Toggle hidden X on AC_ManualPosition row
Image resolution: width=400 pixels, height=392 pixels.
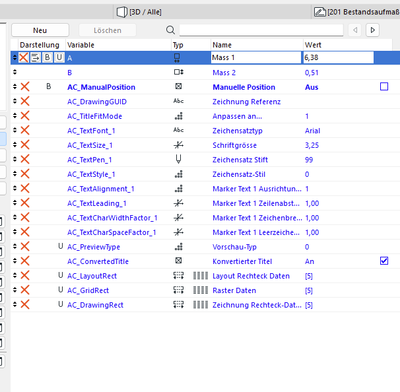pyautogui.click(x=25, y=87)
